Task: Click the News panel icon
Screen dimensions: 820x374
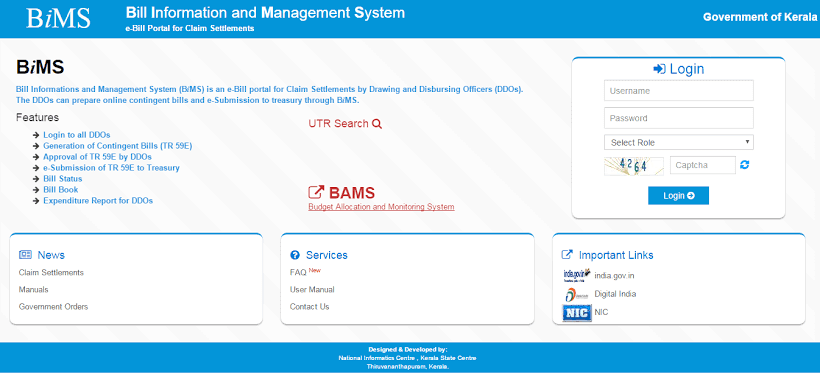Action: coord(25,255)
